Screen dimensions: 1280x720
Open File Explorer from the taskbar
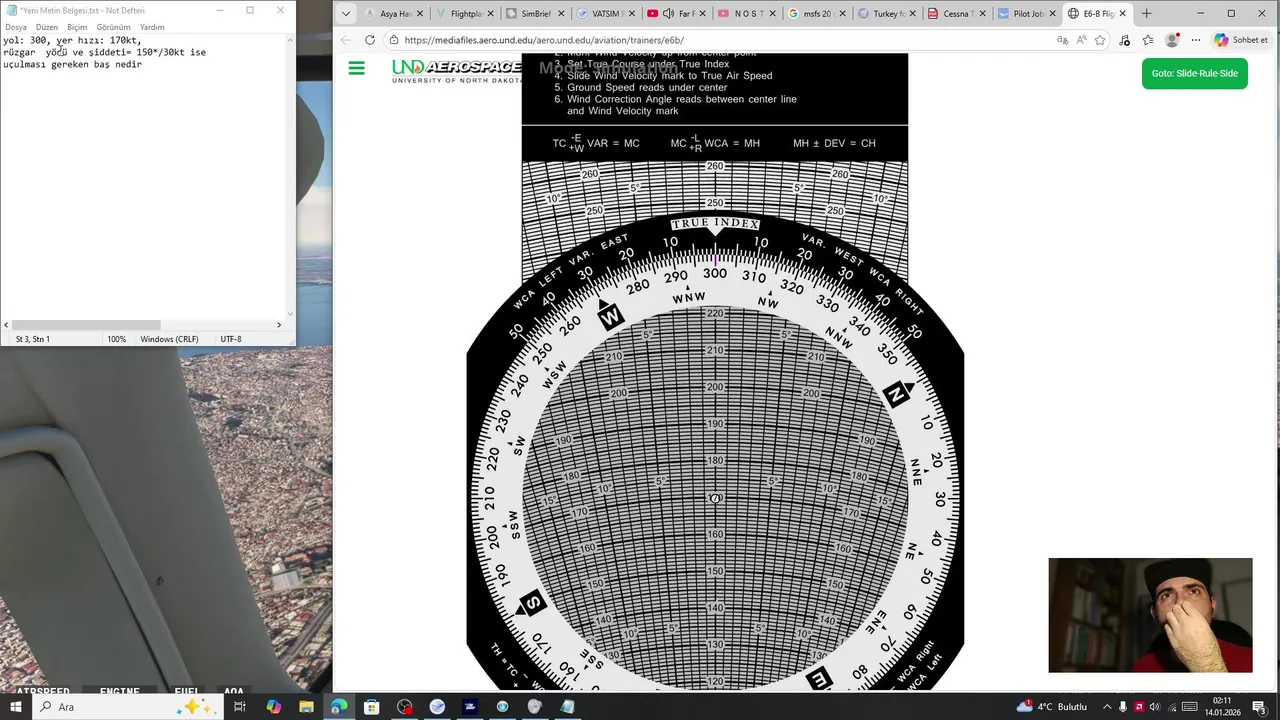[306, 707]
